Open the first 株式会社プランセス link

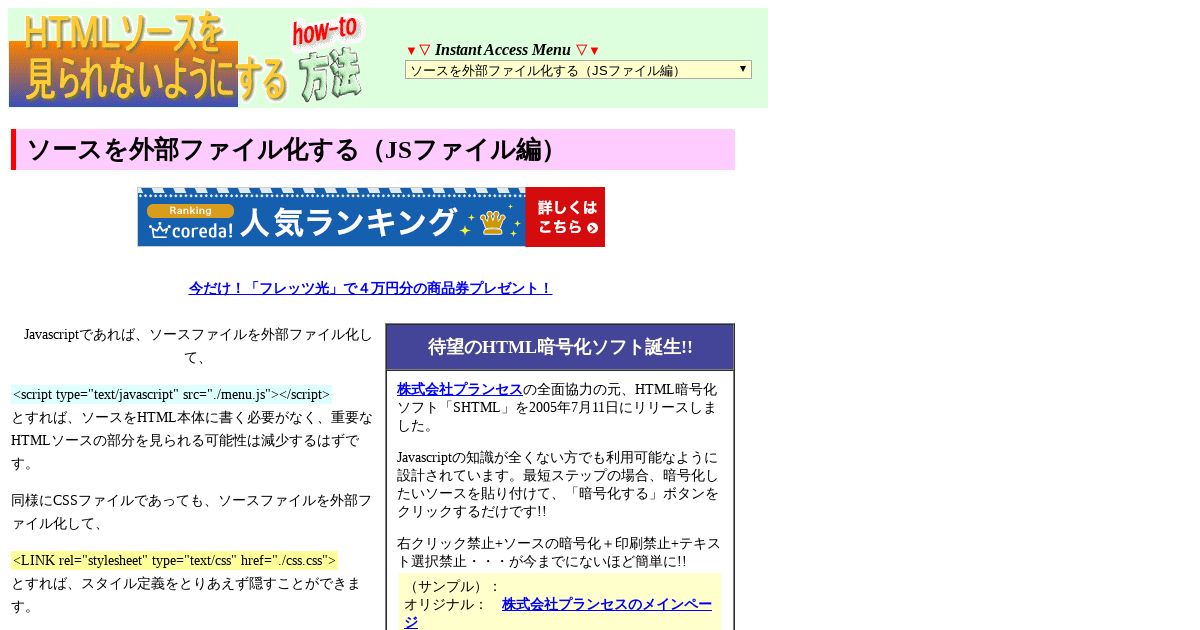[x=460, y=389]
